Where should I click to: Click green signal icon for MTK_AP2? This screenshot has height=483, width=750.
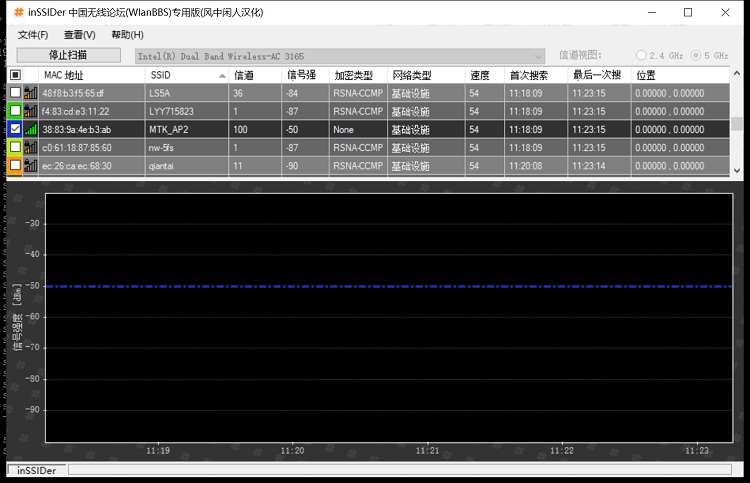pos(30,129)
